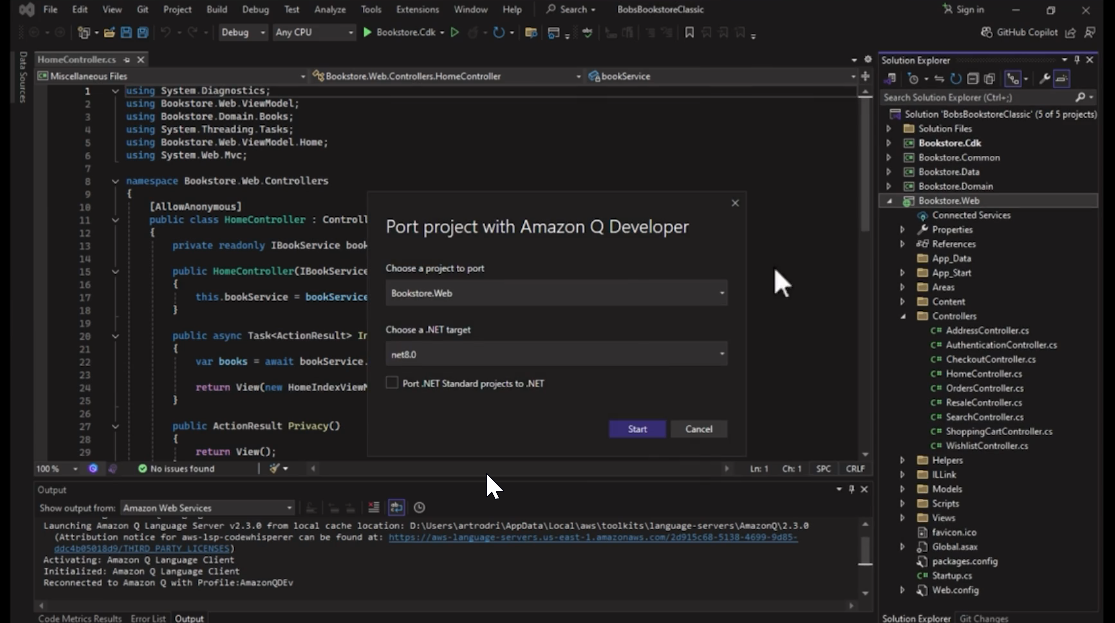The width and height of the screenshot is (1115, 623).
Task: Open the Build menu
Action: click(x=217, y=9)
